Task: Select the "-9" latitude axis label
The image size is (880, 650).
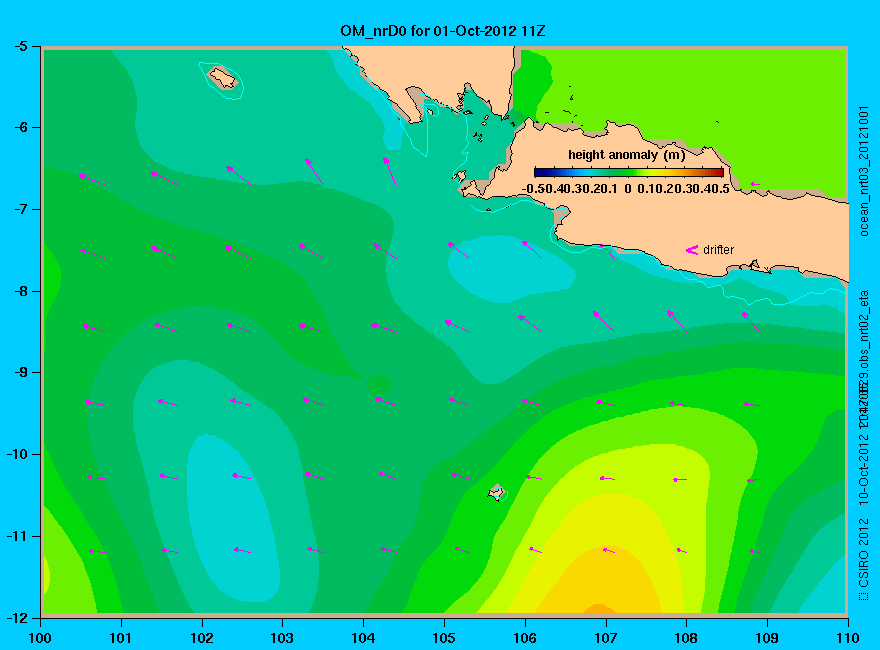Action: click(20, 372)
